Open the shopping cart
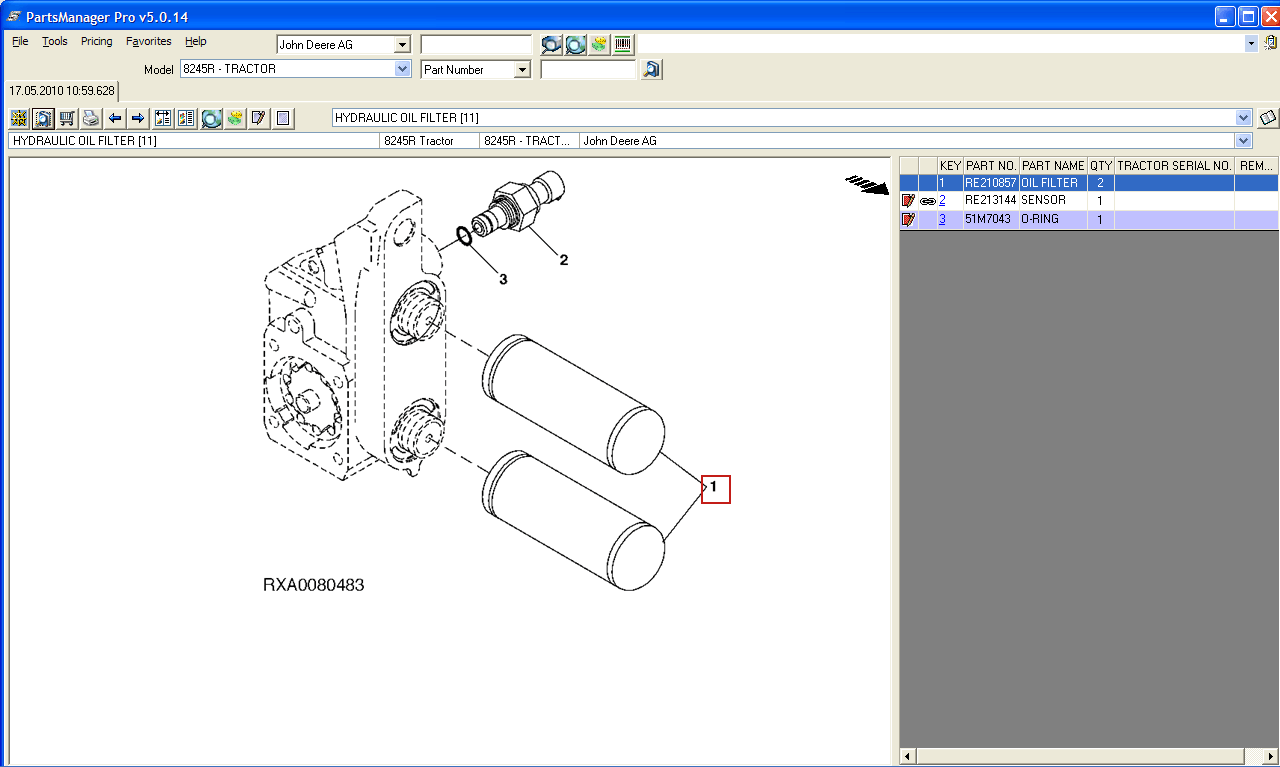 point(67,118)
